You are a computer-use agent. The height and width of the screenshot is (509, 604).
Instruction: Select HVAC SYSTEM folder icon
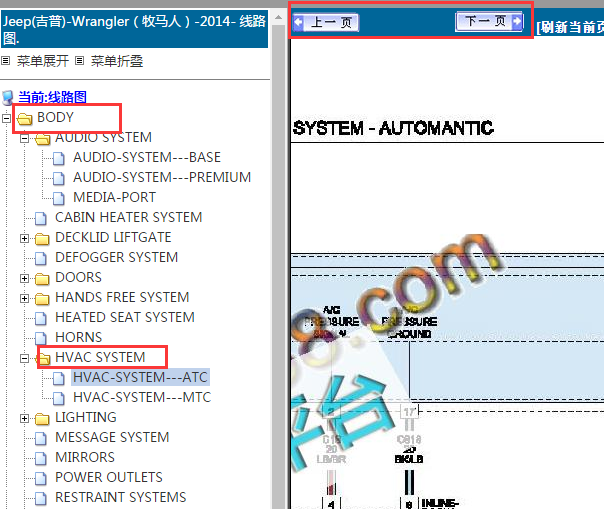pos(43,359)
